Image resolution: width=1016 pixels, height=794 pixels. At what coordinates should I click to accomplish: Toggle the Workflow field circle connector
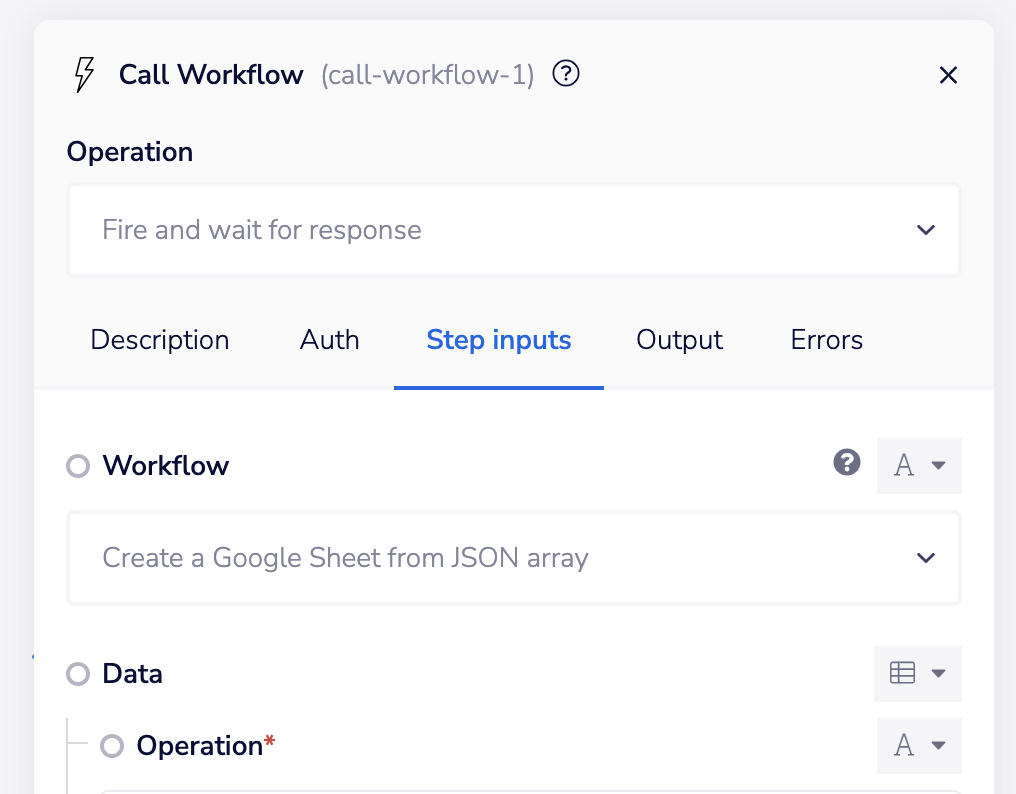coord(78,466)
